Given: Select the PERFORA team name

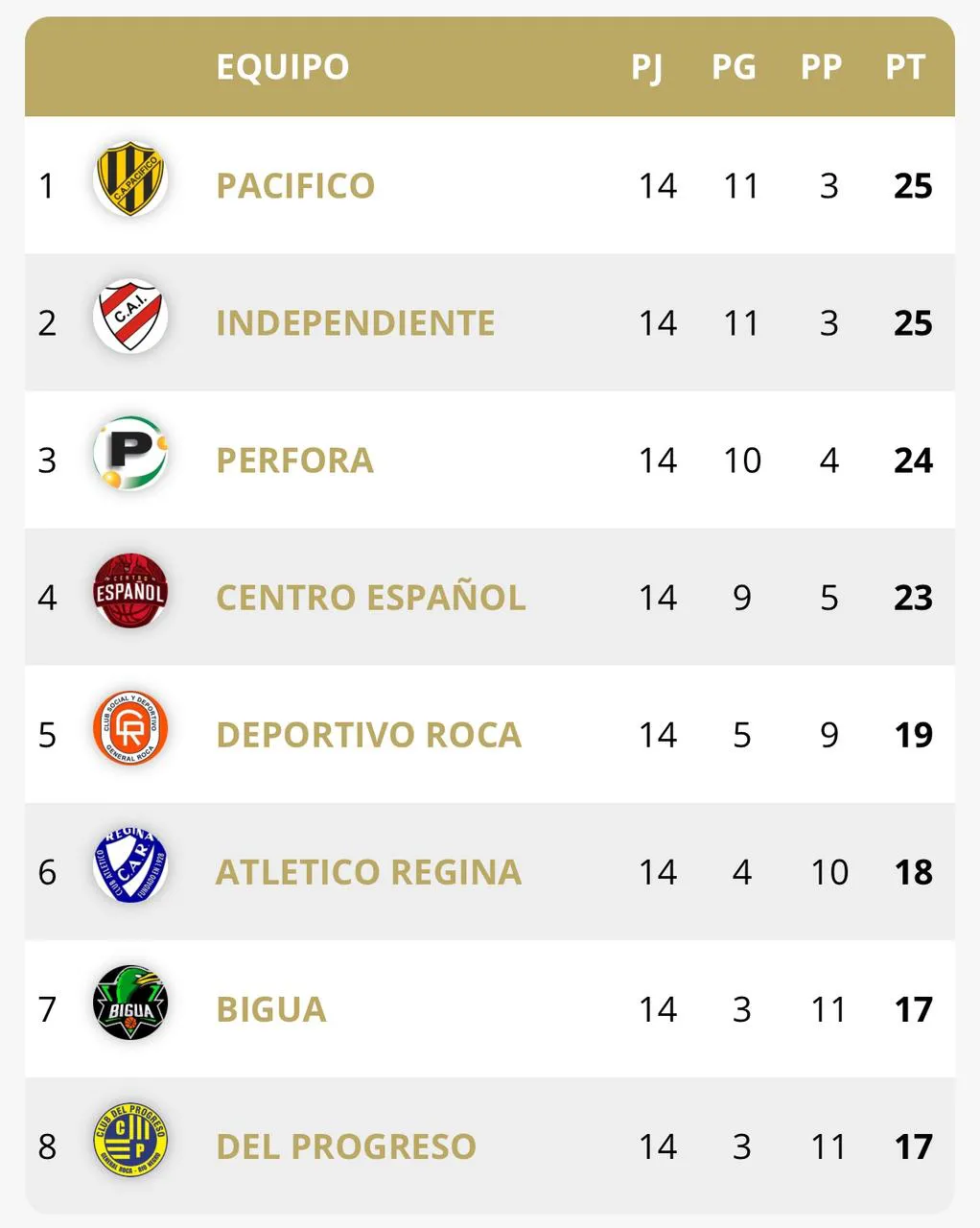Looking at the screenshot, I should click(294, 460).
